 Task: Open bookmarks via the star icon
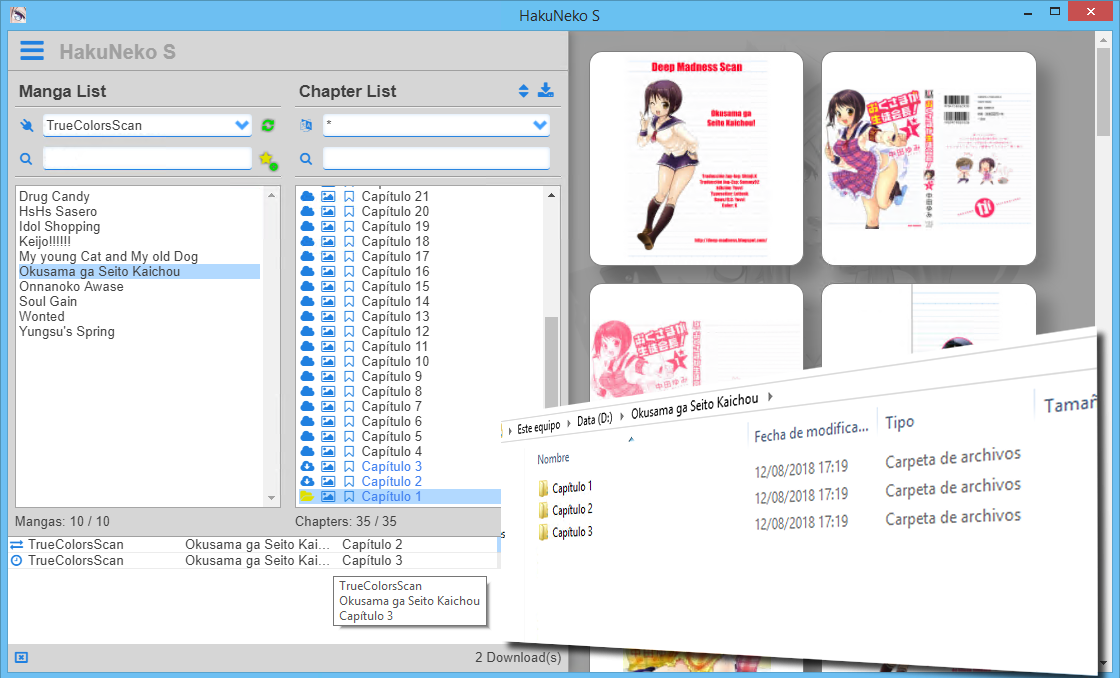pyautogui.click(x=268, y=160)
